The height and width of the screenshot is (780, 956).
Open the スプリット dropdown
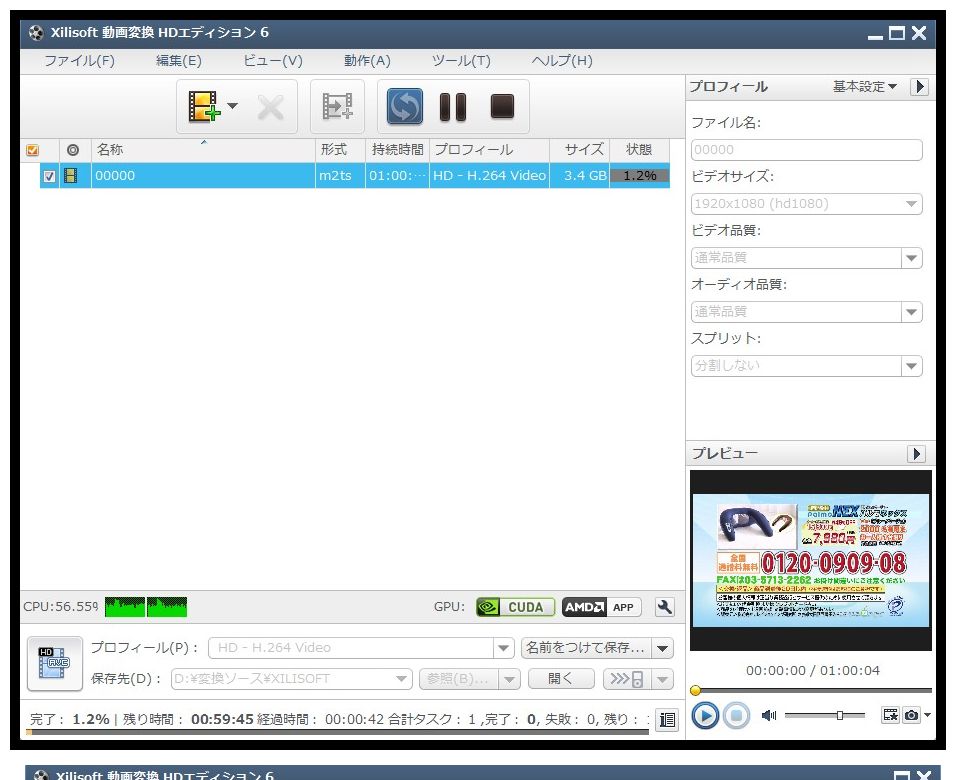click(x=807, y=366)
